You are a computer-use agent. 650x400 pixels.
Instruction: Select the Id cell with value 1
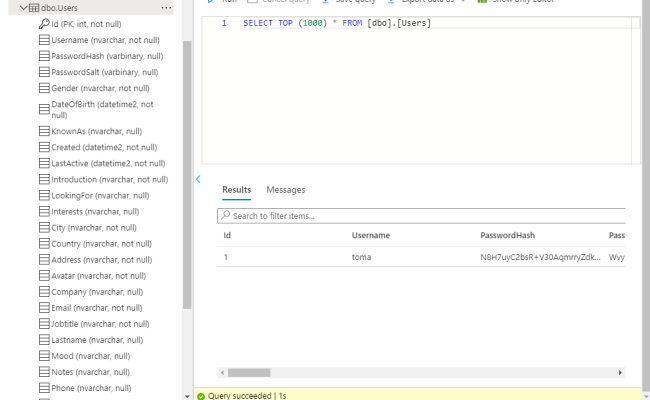(226, 257)
